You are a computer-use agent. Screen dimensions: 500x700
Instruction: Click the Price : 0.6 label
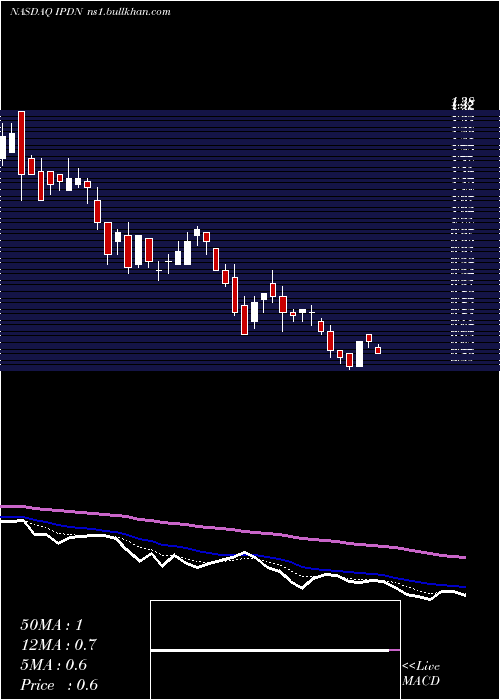(x=59, y=685)
